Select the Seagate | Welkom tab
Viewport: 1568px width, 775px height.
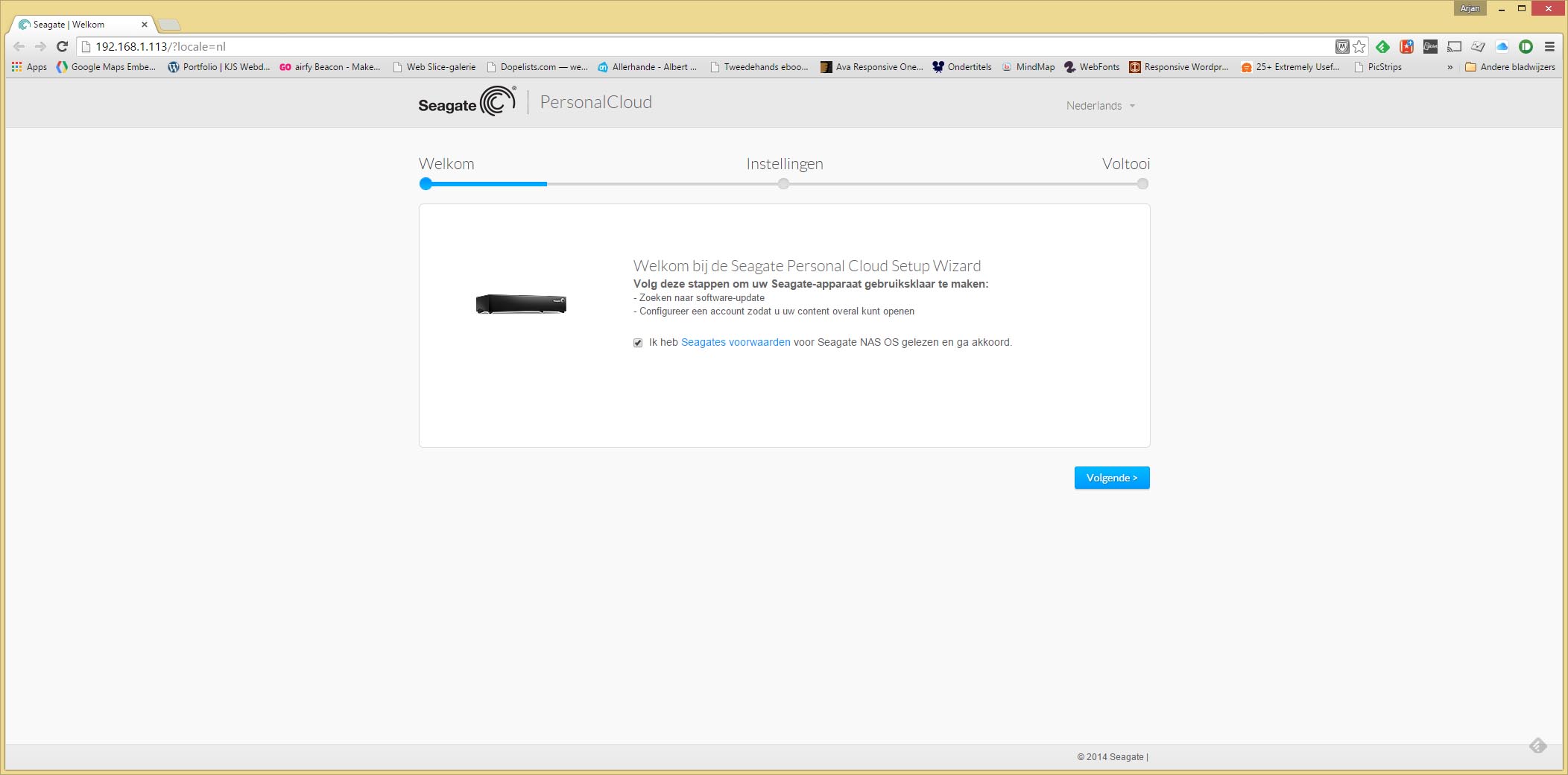coord(82,25)
